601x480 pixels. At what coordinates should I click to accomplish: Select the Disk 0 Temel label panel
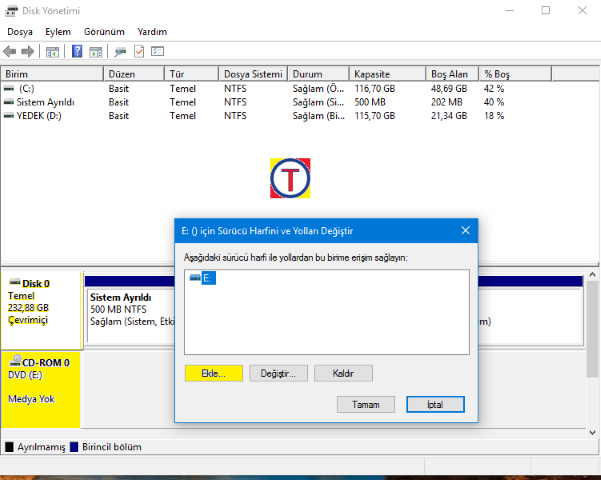(x=41, y=309)
